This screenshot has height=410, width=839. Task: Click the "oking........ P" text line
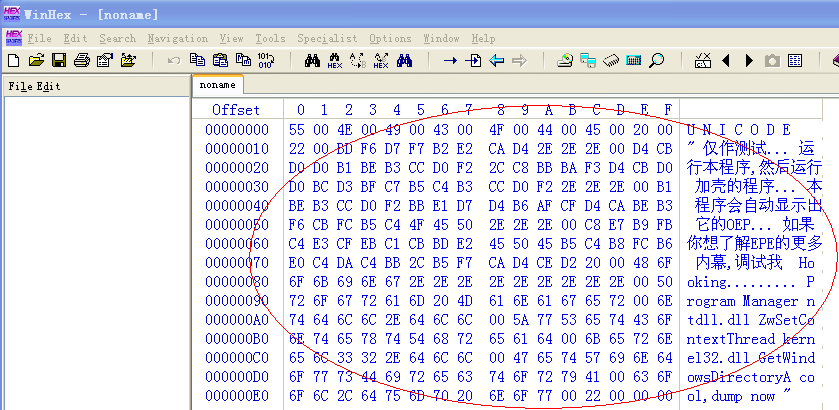pos(751,282)
